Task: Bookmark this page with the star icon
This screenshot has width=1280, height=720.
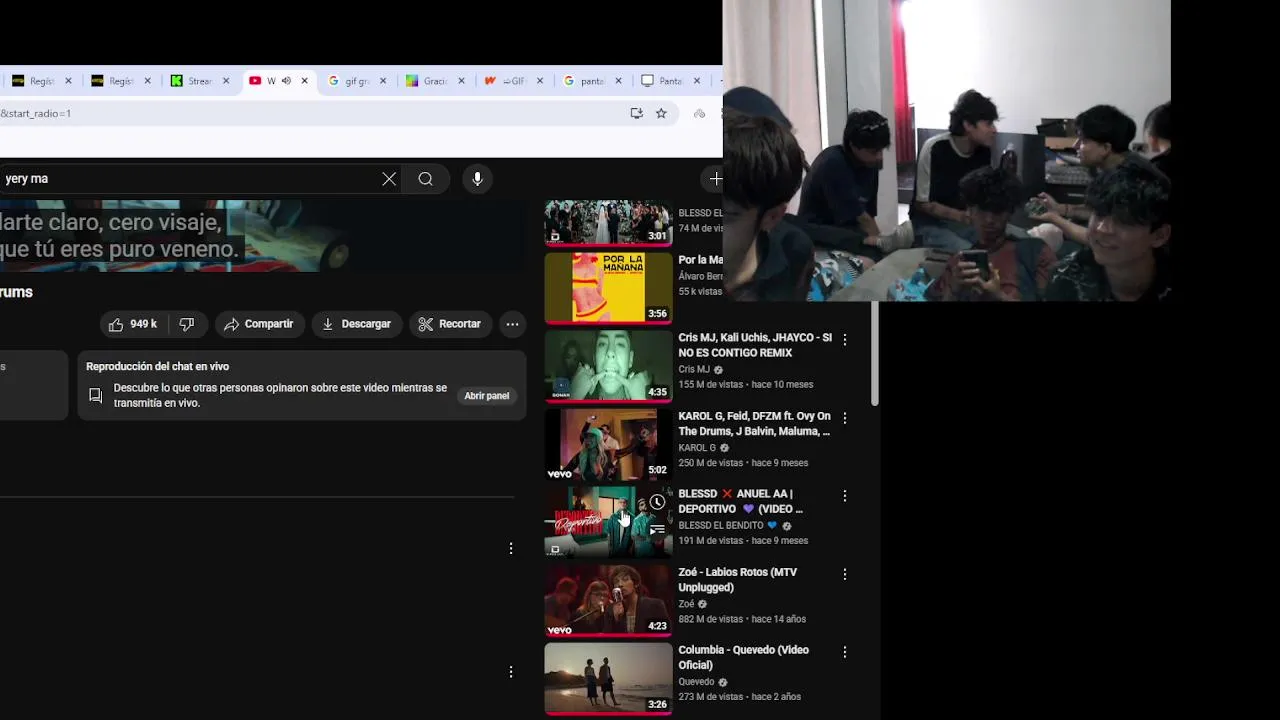Action: [661, 114]
